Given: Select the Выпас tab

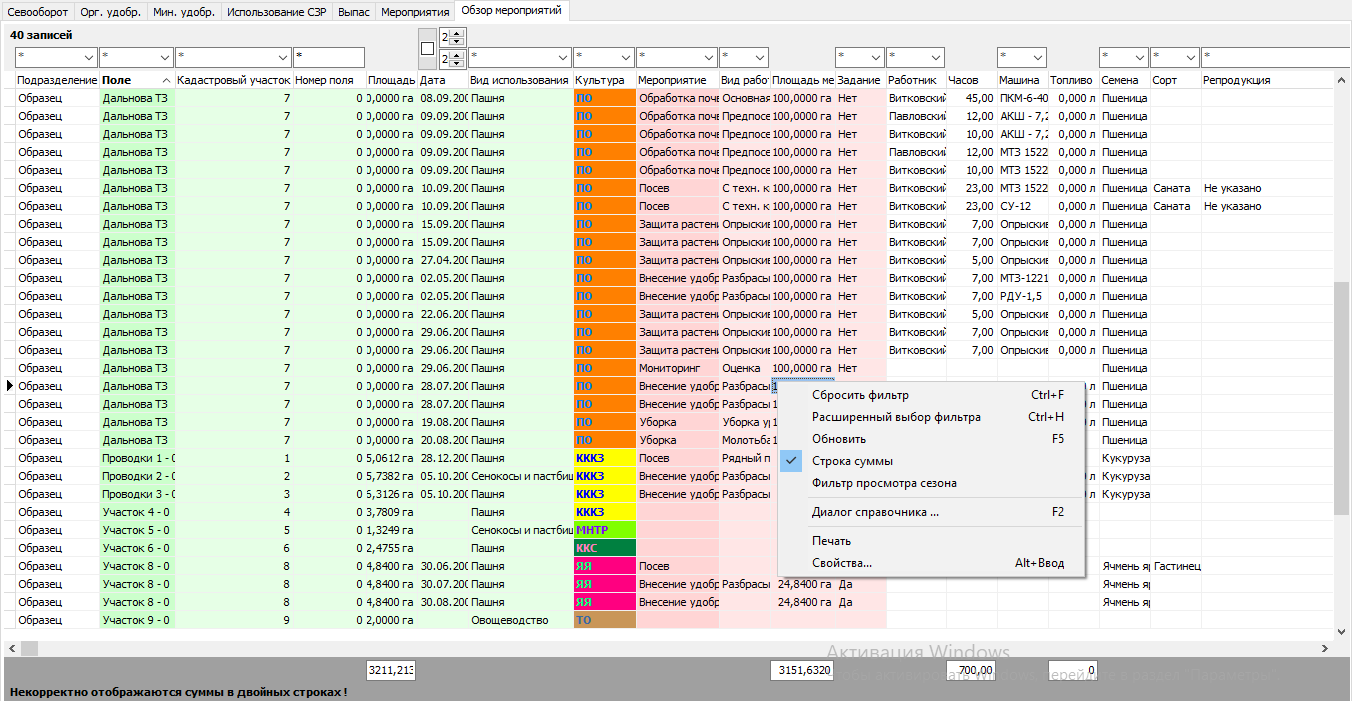Looking at the screenshot, I should coord(353,12).
